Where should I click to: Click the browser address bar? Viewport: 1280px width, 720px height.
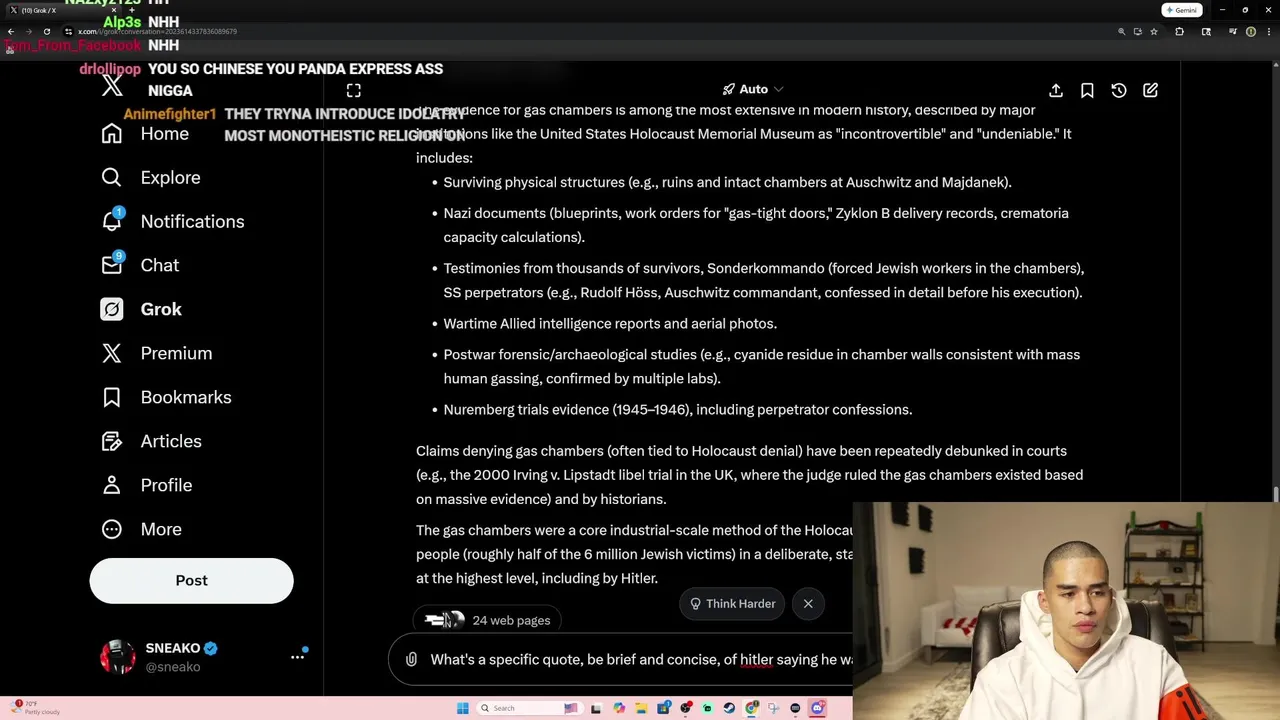[x=590, y=31]
